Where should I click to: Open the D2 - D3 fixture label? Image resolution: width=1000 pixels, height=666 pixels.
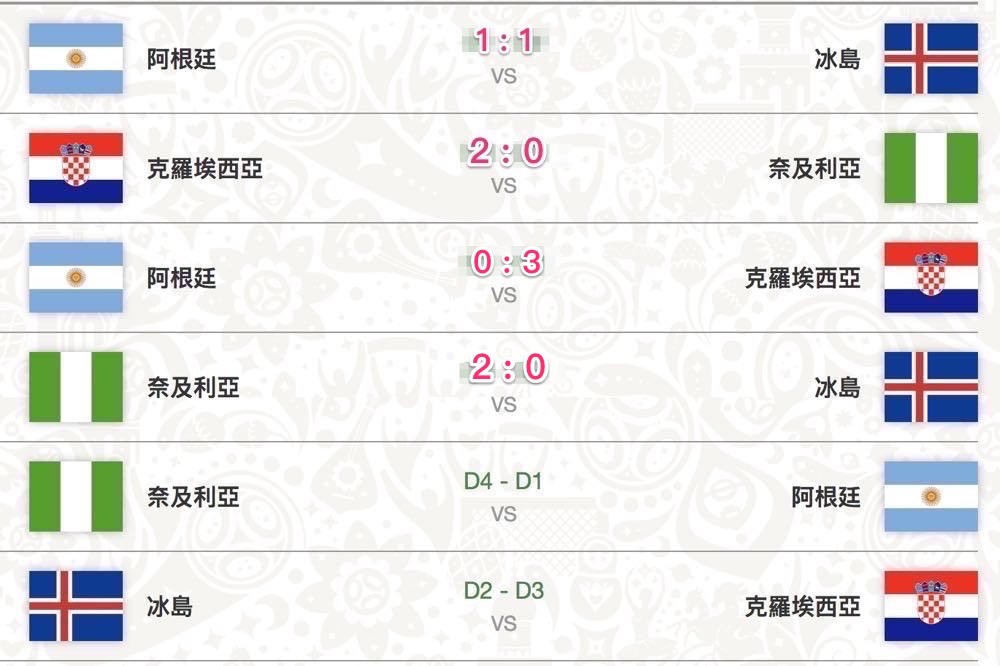(504, 591)
